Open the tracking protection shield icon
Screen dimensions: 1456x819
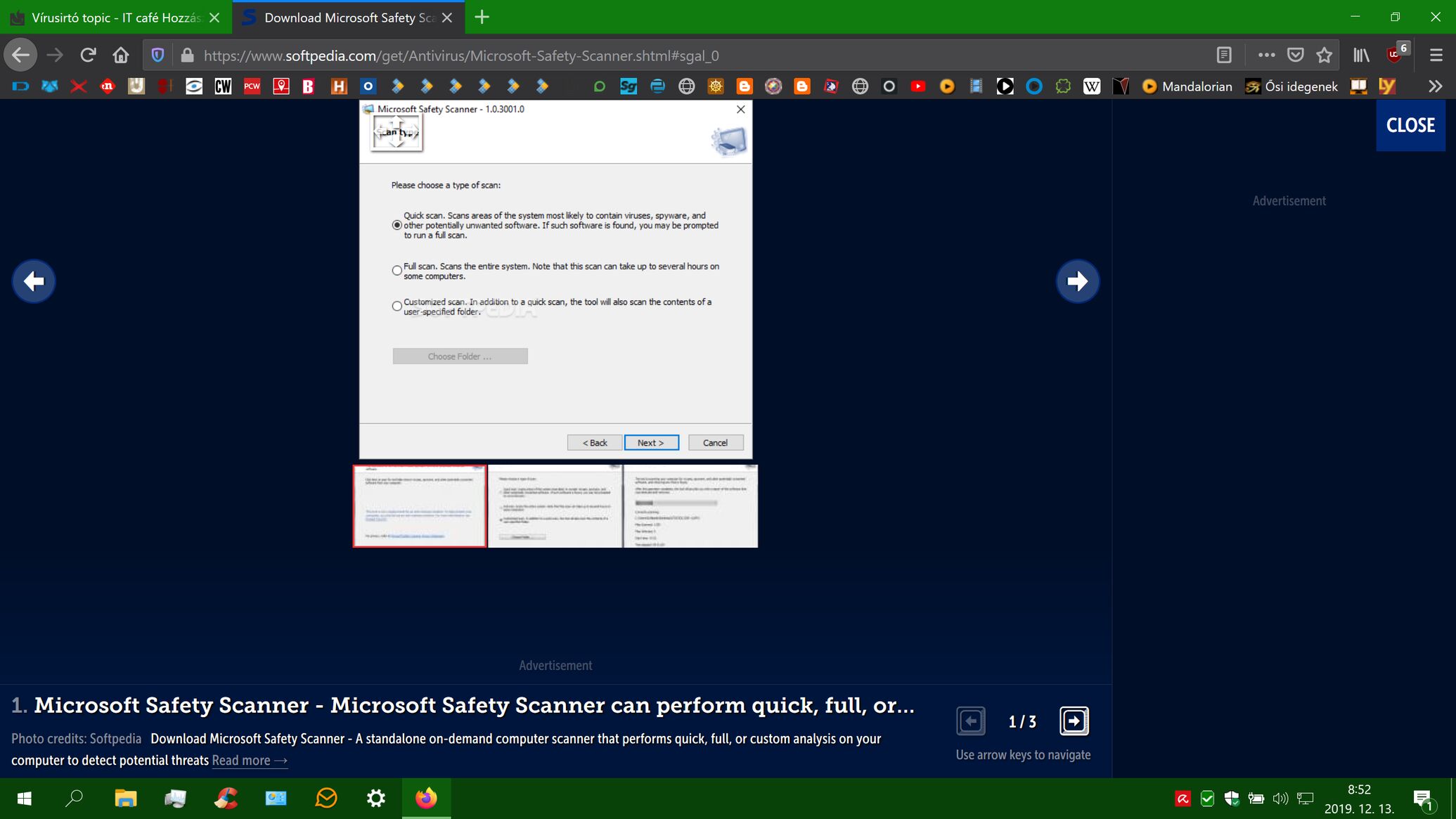tap(157, 55)
